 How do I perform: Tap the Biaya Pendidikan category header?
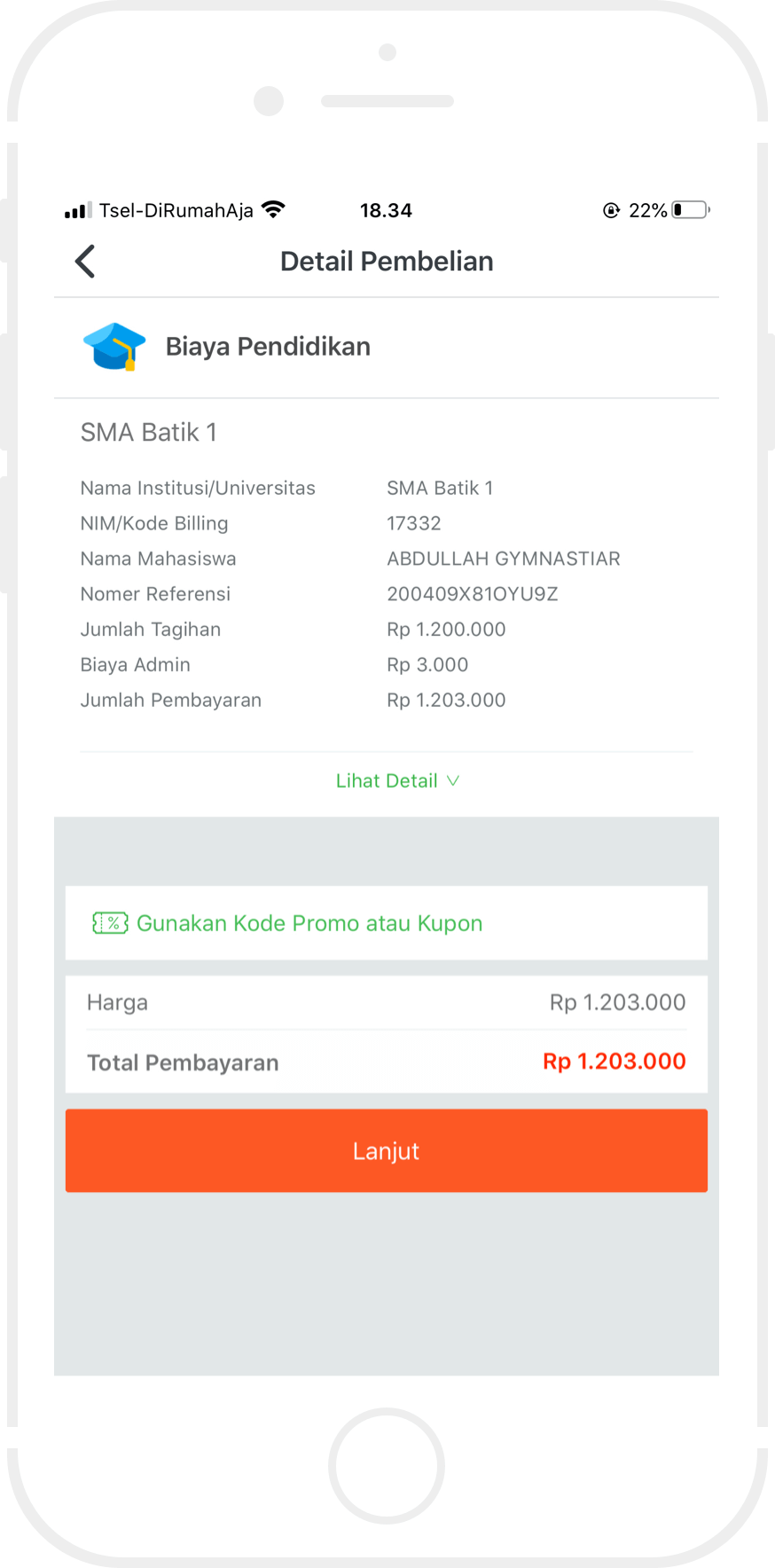point(268,347)
